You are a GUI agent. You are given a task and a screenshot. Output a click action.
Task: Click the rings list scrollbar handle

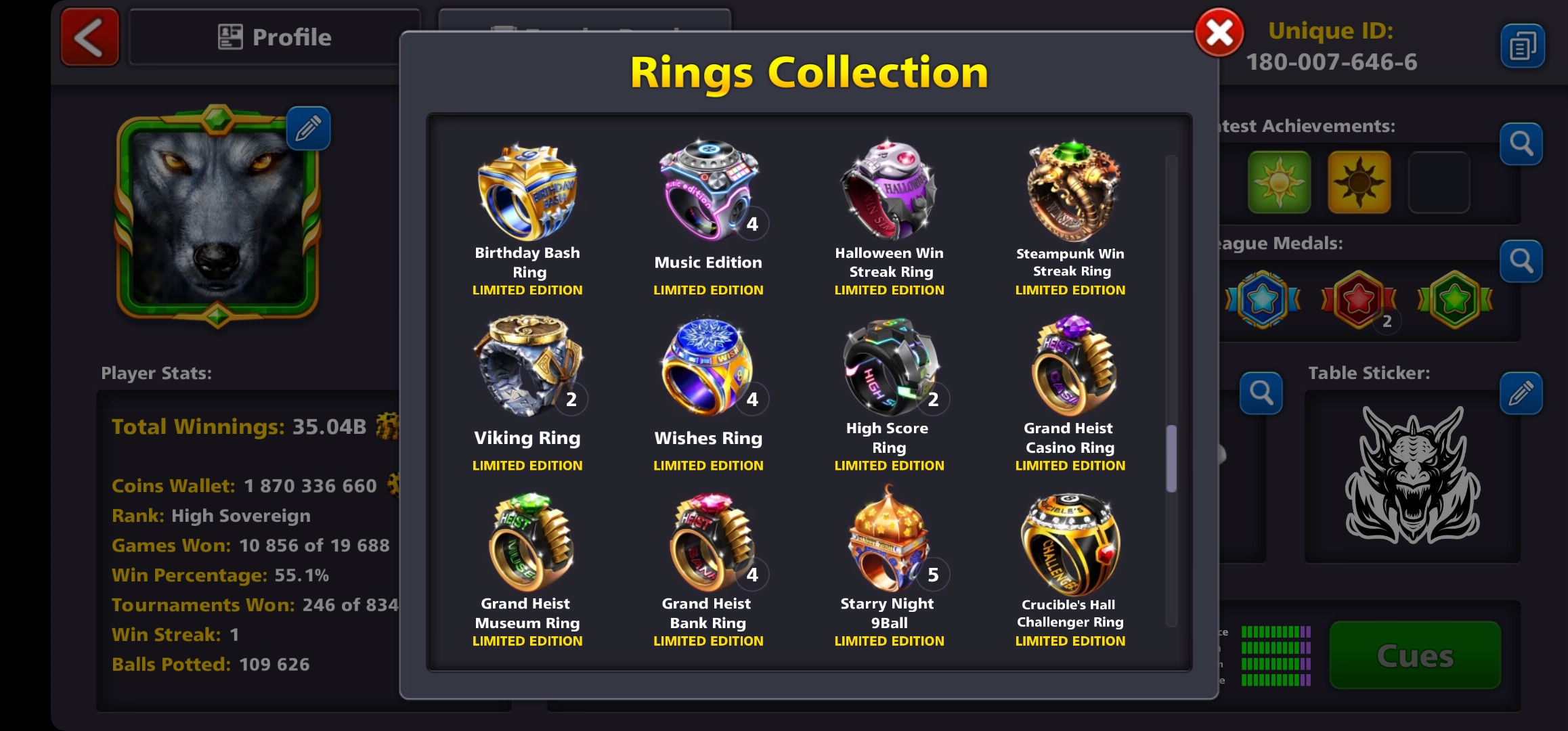tap(1171, 458)
